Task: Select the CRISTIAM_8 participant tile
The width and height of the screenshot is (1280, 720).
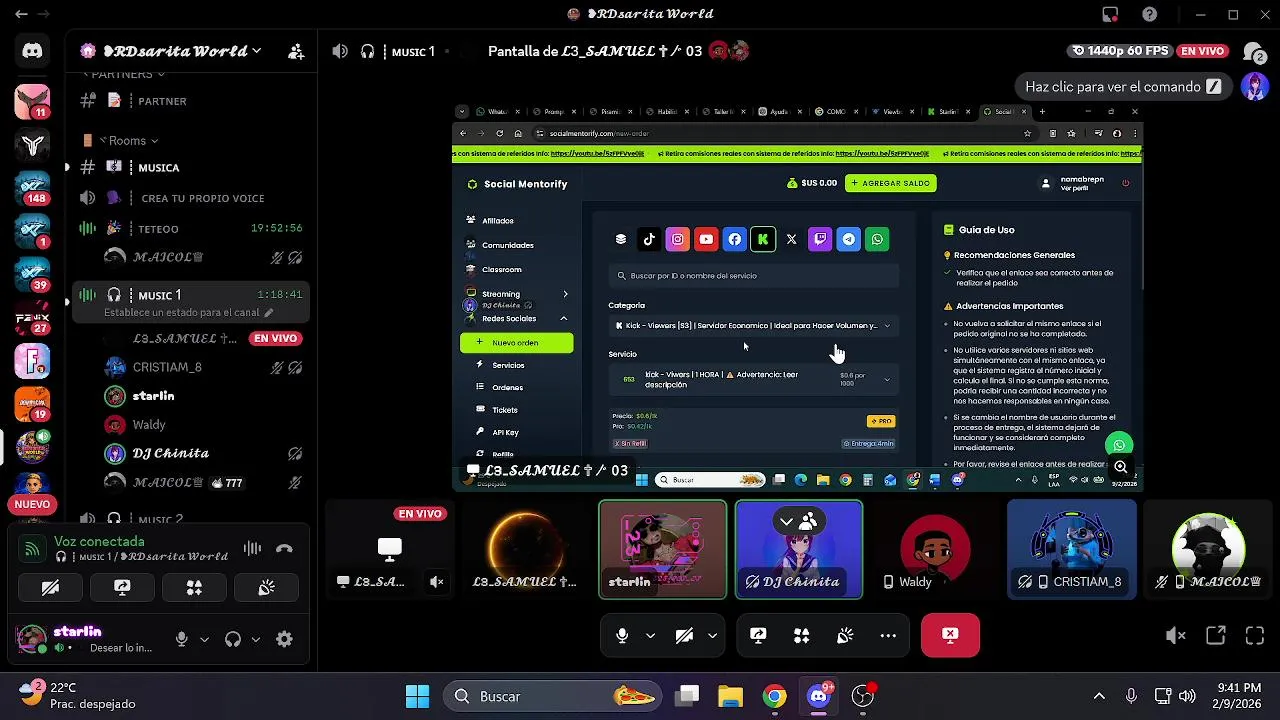Action: coord(1072,549)
